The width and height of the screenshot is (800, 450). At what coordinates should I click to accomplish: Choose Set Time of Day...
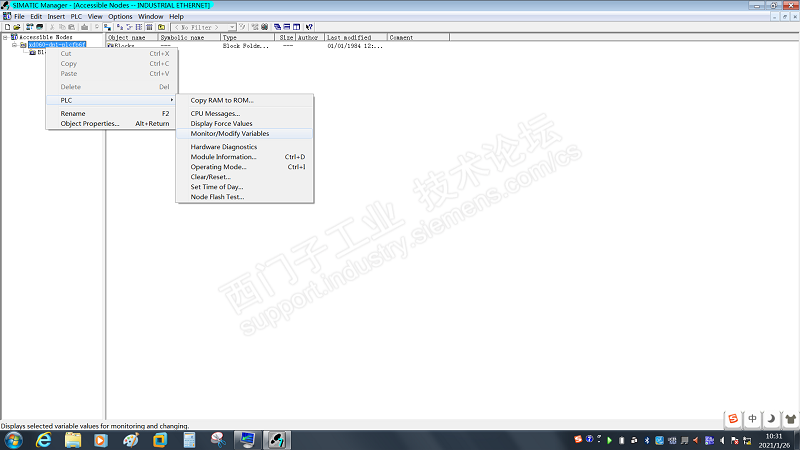tap(245, 187)
